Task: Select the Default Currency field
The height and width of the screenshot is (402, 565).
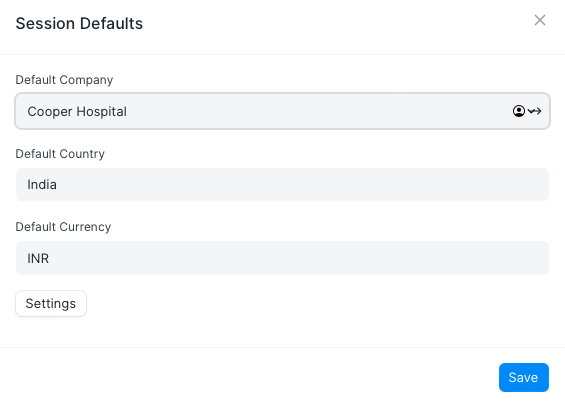Action: click(282, 258)
